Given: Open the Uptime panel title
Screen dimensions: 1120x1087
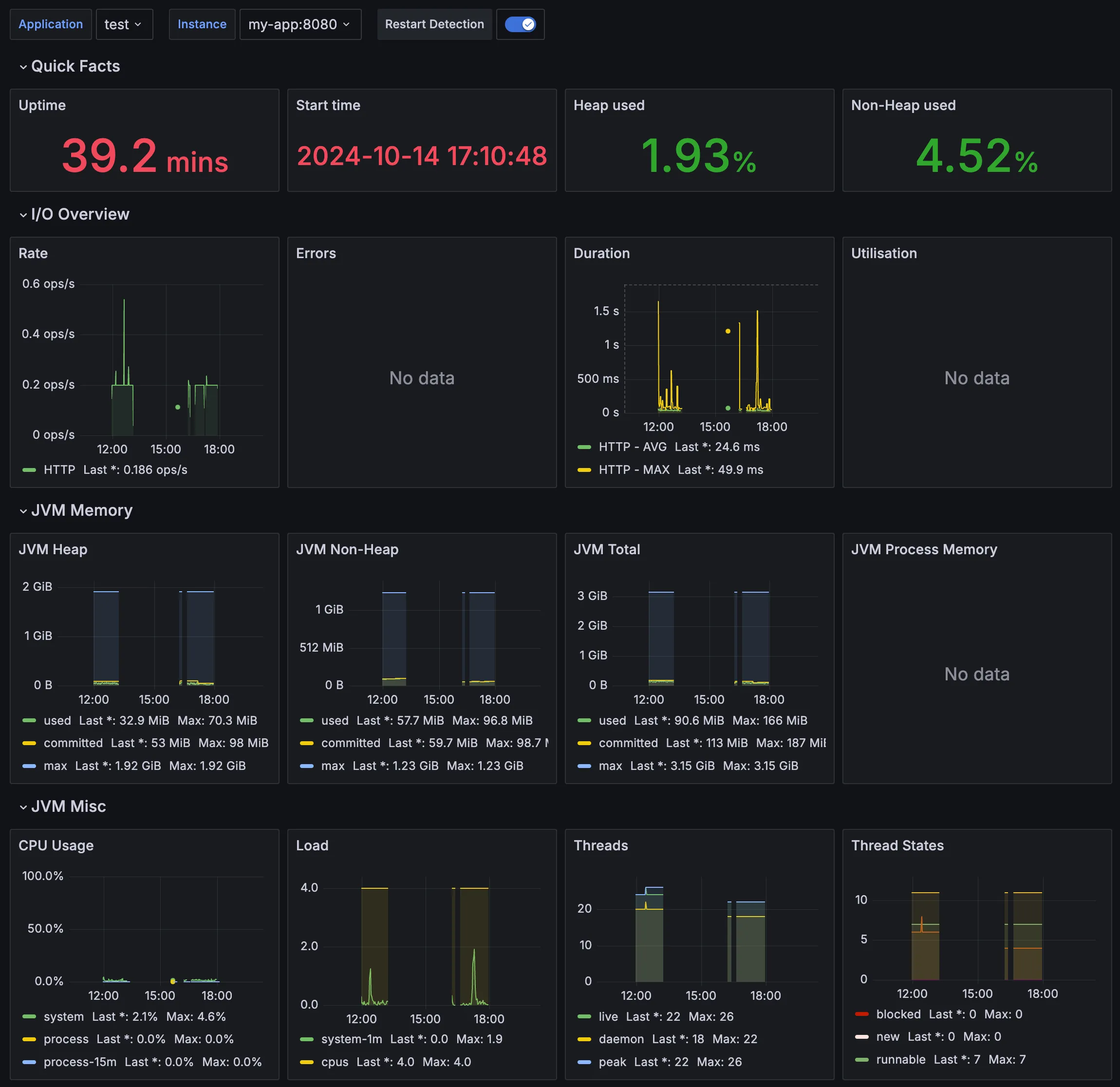Looking at the screenshot, I should tap(42, 105).
